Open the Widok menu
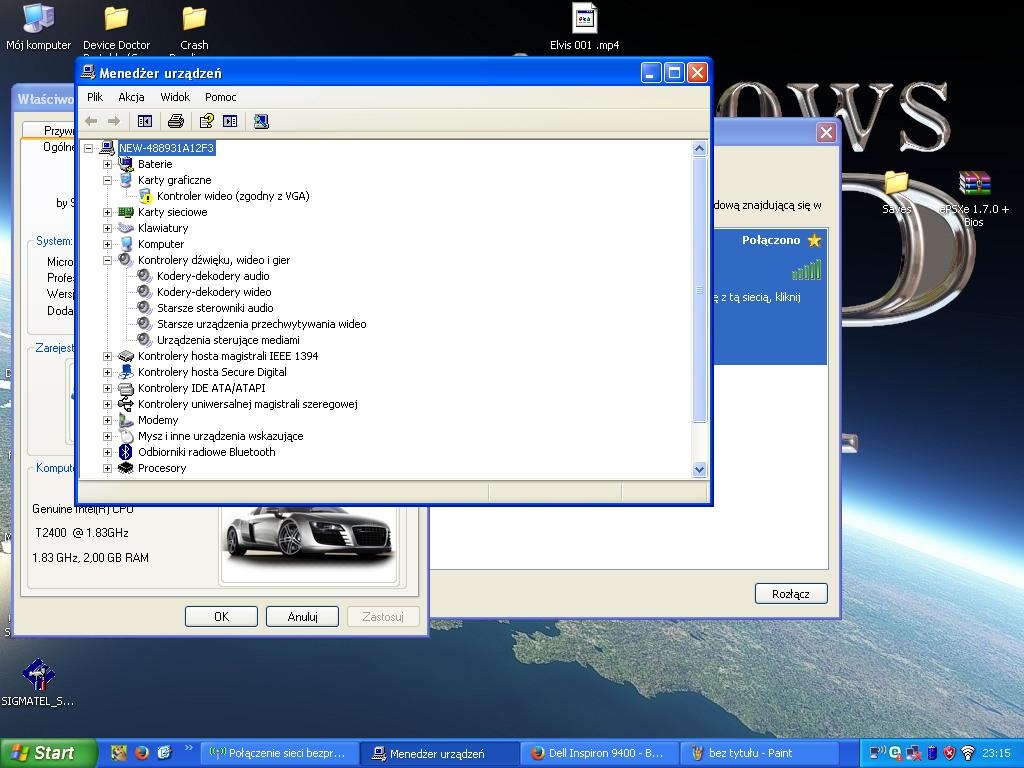 (x=175, y=97)
